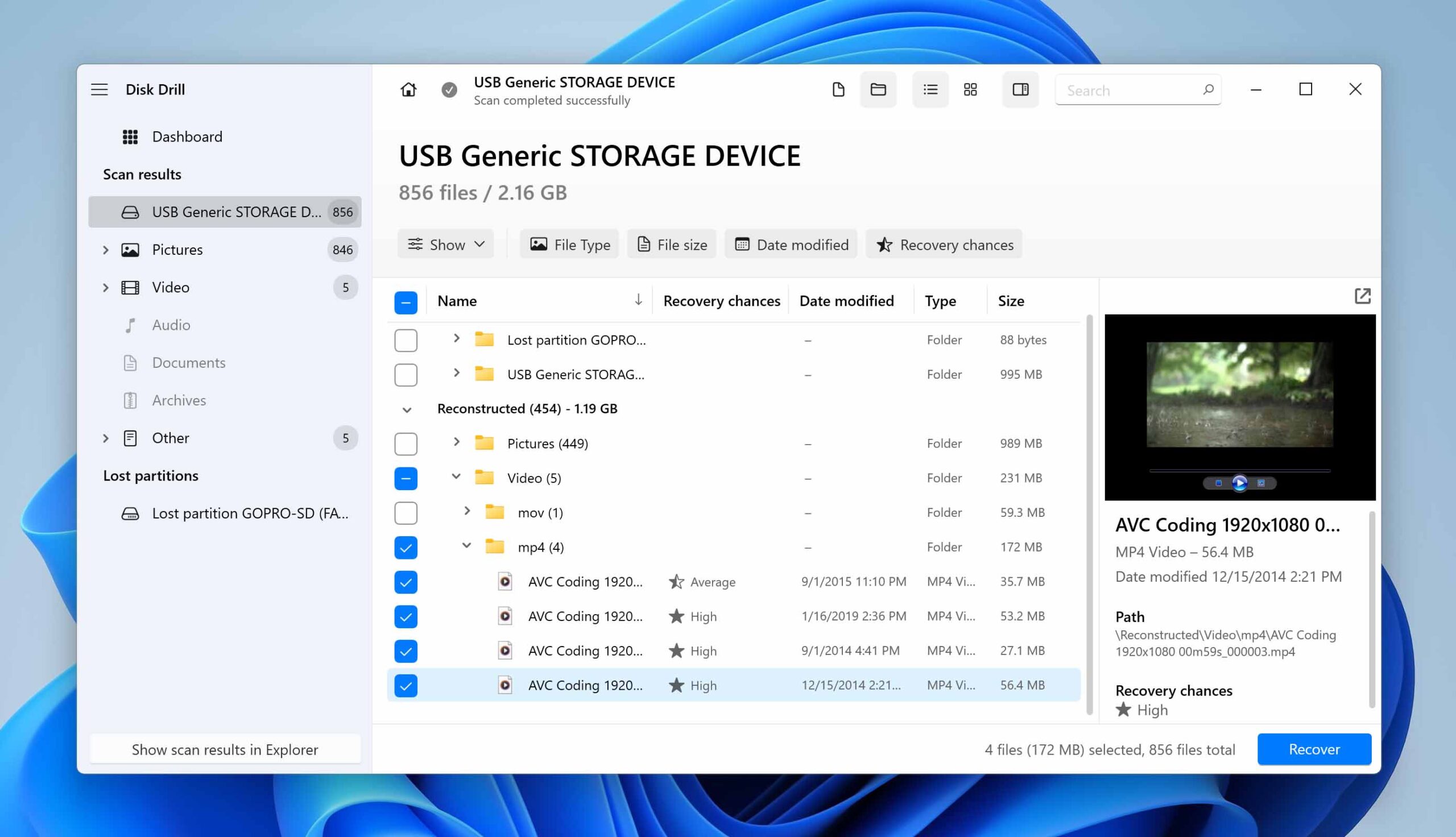The width and height of the screenshot is (1456, 837).
Task: Expand the Video sidebar category chevron
Action: (x=105, y=287)
